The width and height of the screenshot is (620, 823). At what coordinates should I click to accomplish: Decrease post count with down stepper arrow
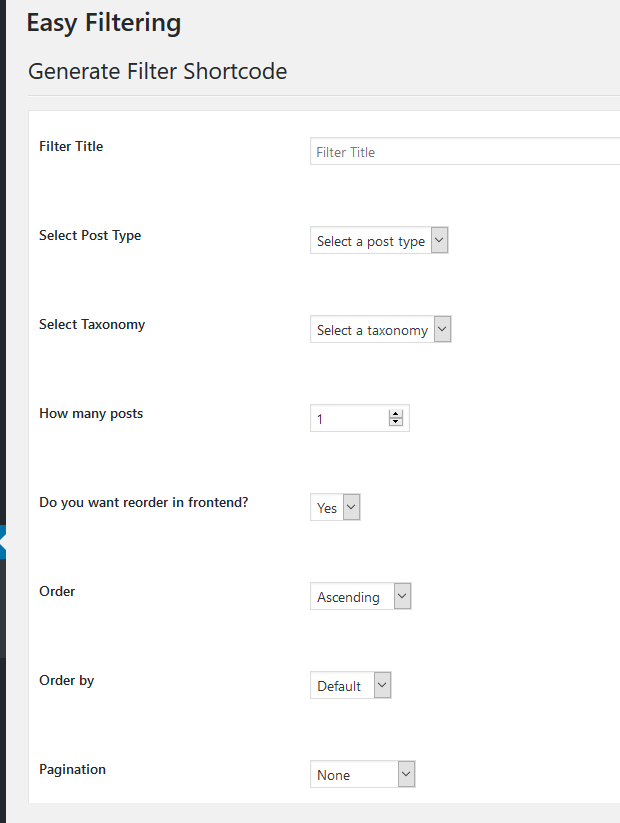click(396, 422)
